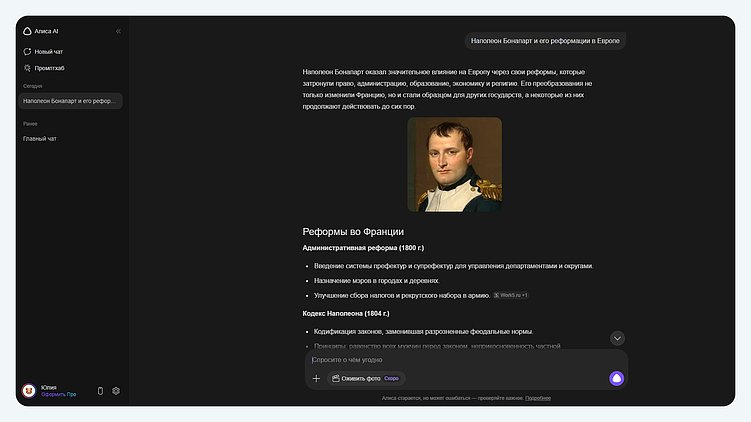The height and width of the screenshot is (422, 751).
Task: Click the Алиса AI logo icon
Action: 27,31
